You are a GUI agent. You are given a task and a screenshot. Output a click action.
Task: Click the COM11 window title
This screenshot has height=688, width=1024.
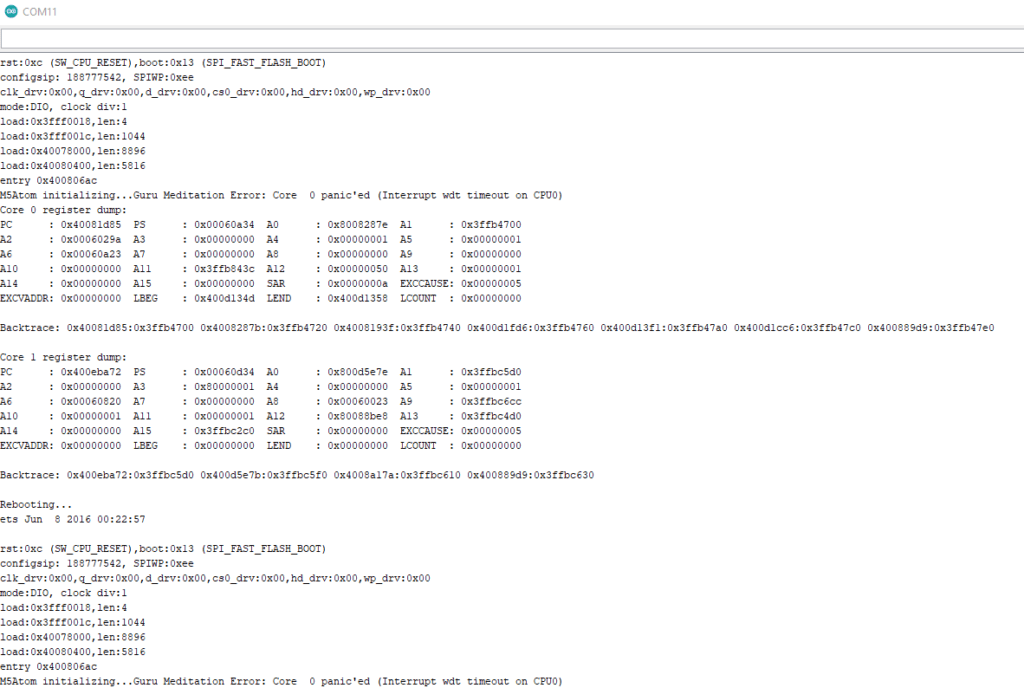pos(40,10)
